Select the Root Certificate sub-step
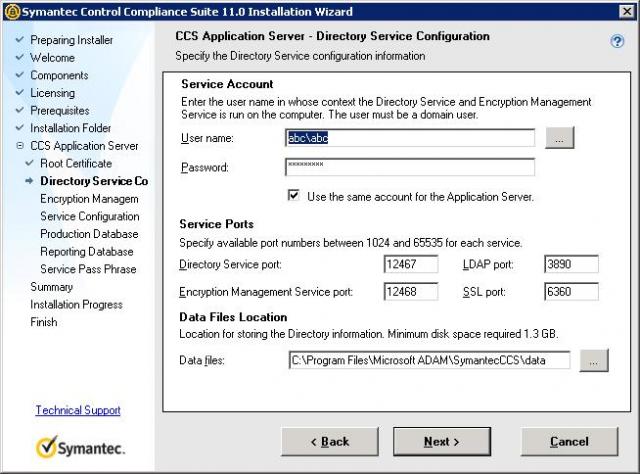The image size is (640, 474). click(76, 163)
